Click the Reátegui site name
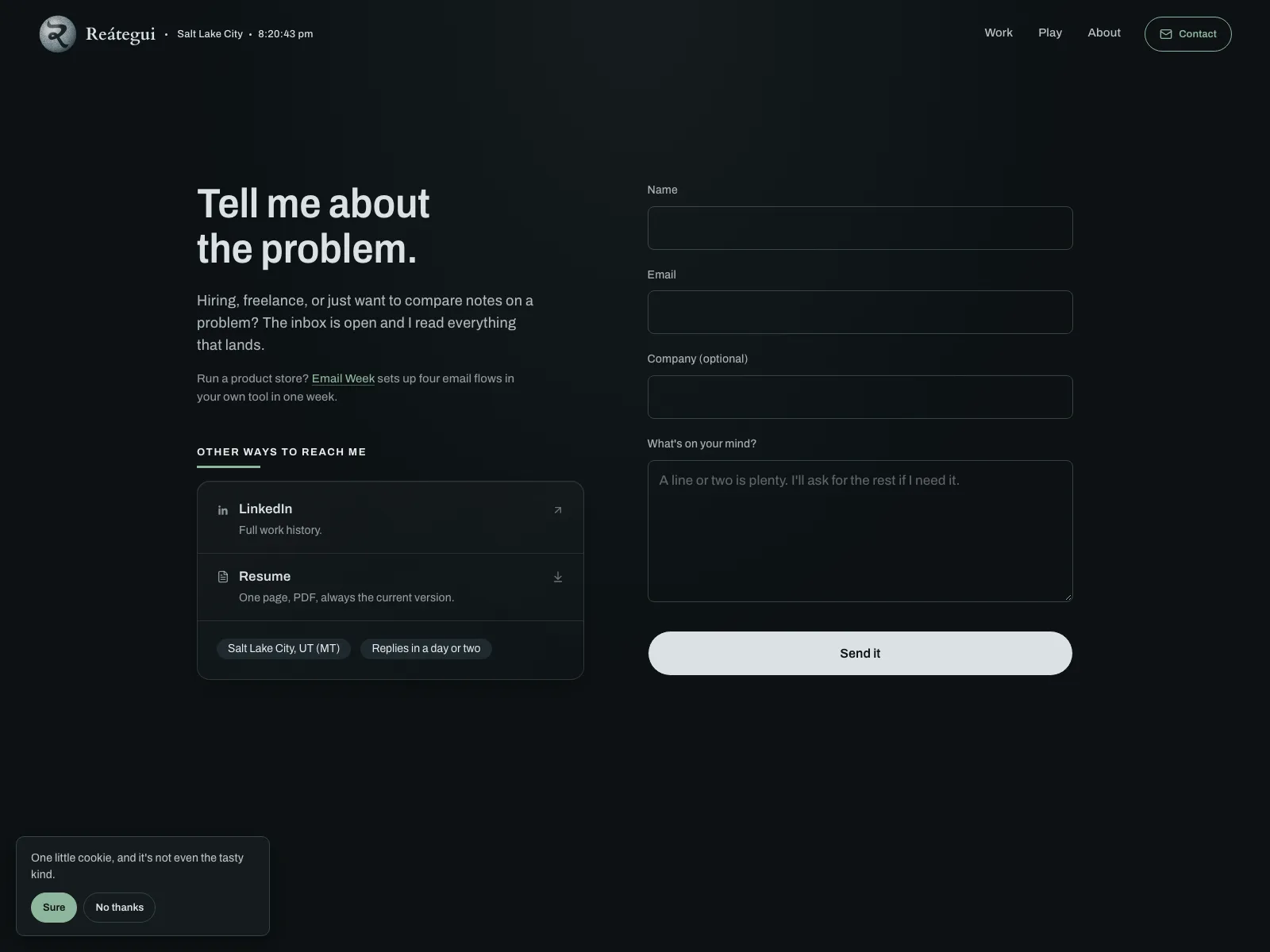The width and height of the screenshot is (1270, 952). [121, 34]
